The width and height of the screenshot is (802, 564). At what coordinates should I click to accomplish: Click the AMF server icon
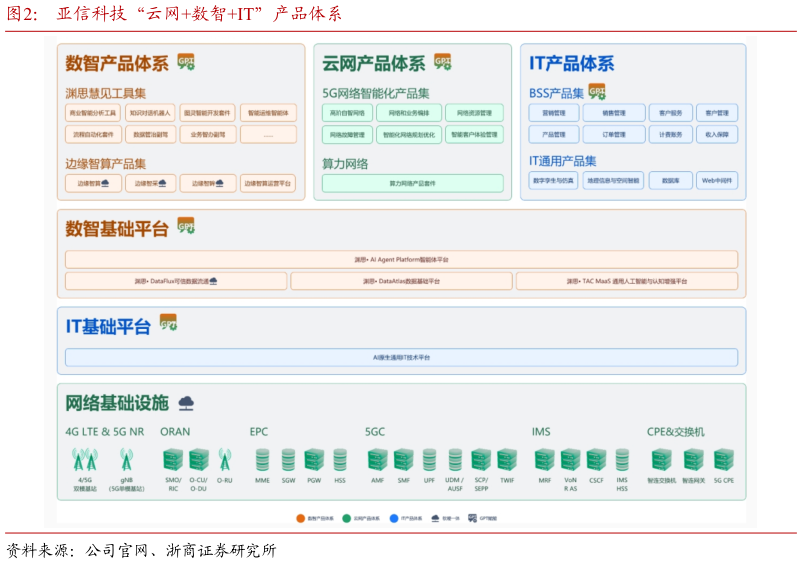[x=377, y=460]
